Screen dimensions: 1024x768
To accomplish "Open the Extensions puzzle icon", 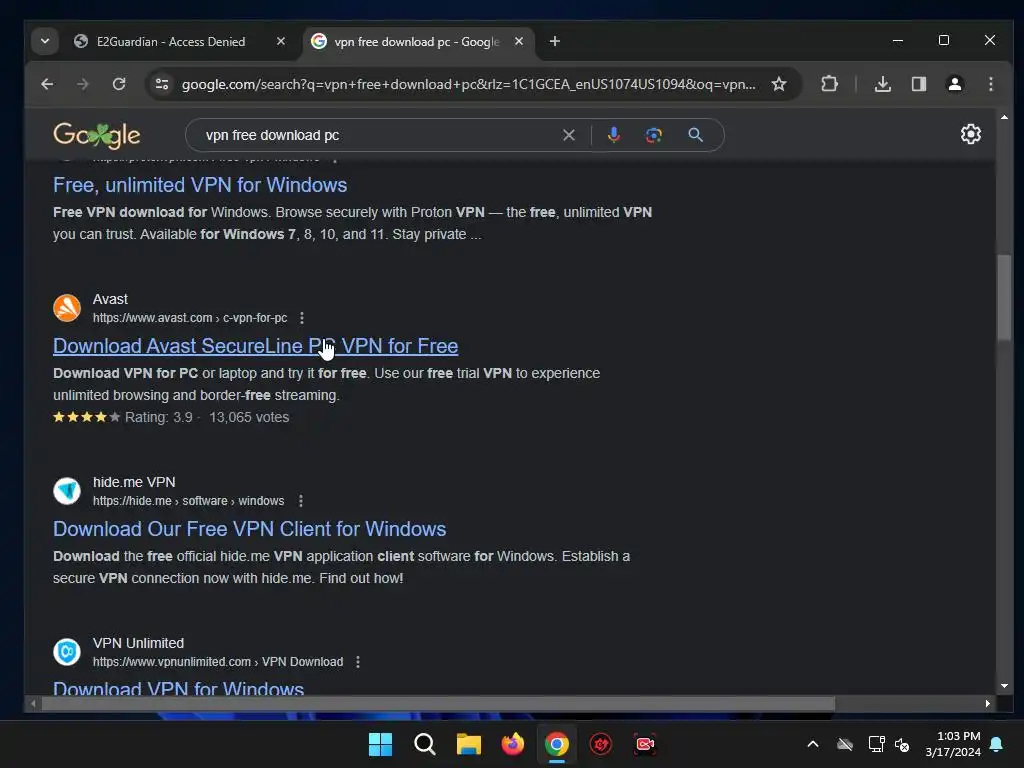I will [829, 84].
